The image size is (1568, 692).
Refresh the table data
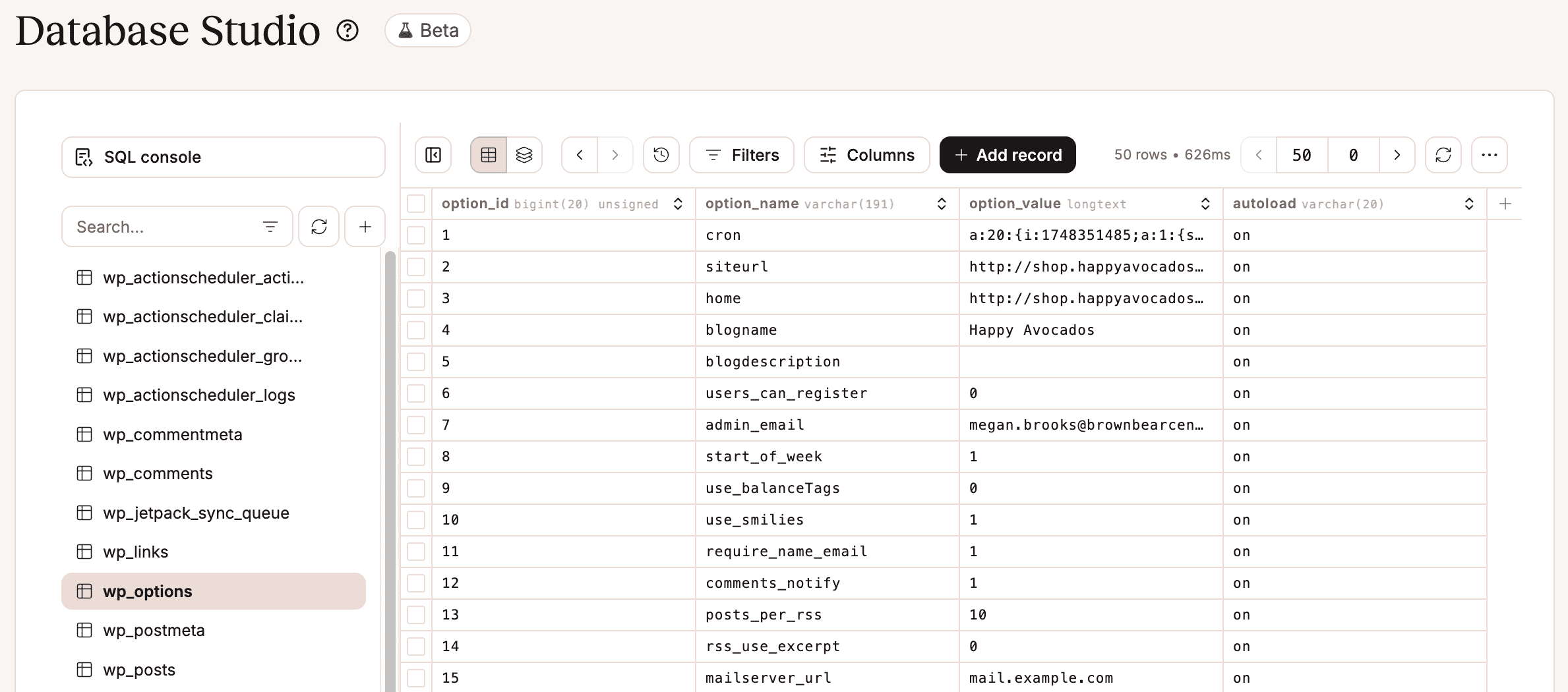tap(1443, 155)
